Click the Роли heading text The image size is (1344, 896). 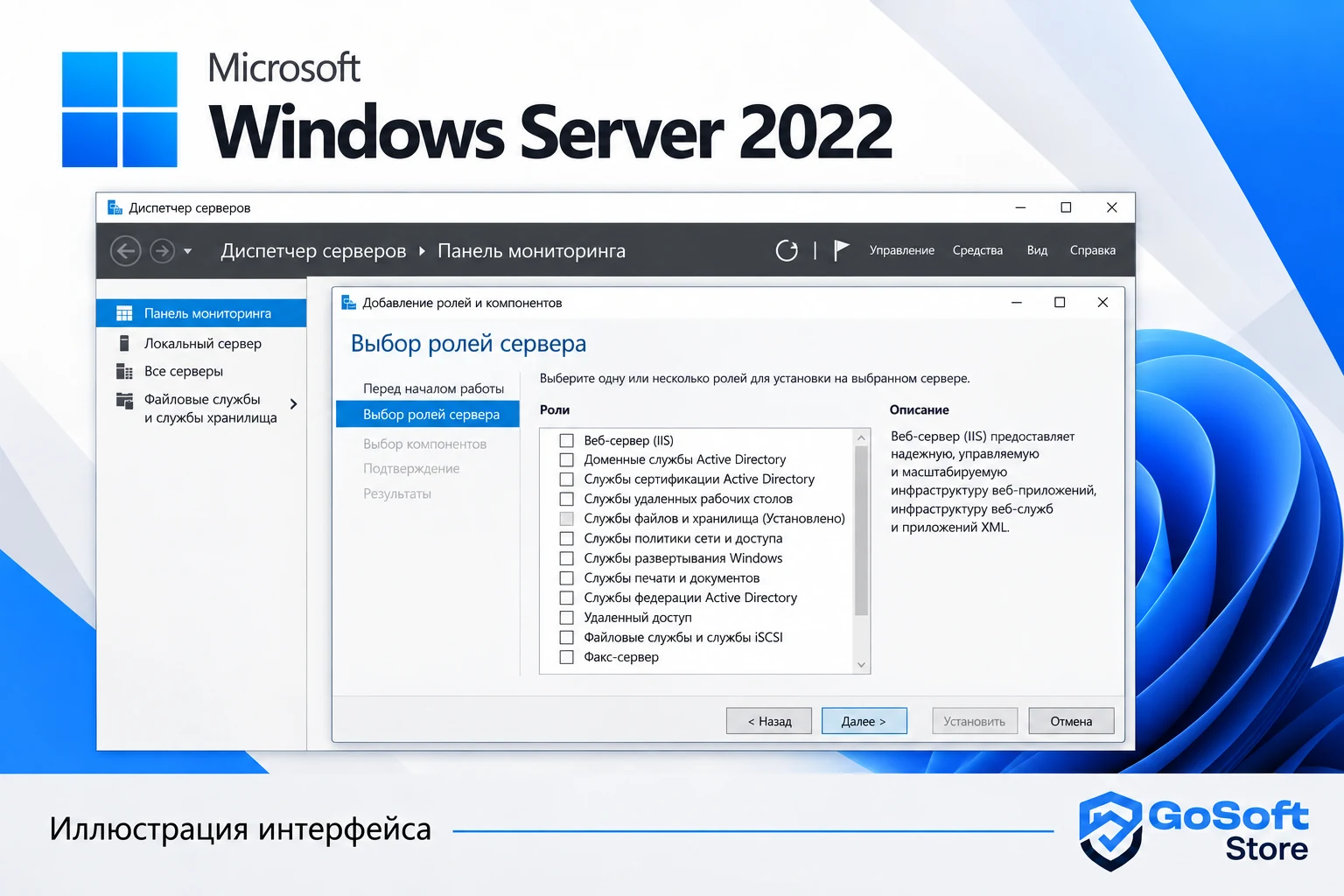point(555,409)
